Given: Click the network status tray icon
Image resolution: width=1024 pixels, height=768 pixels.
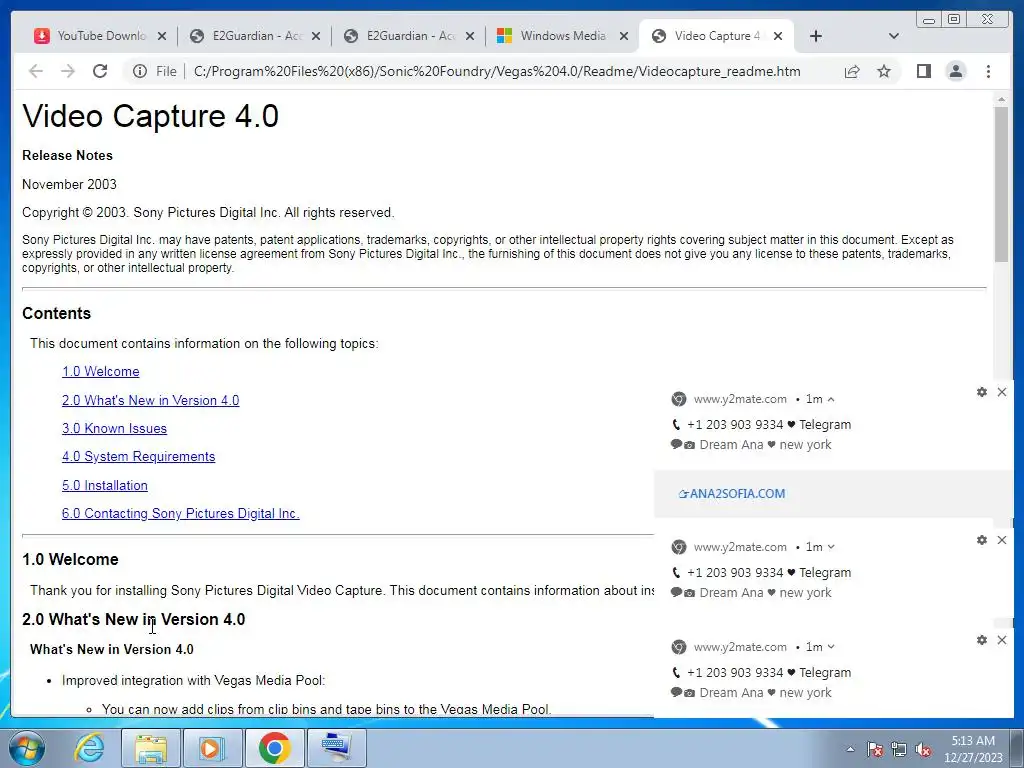Looking at the screenshot, I should 899,749.
